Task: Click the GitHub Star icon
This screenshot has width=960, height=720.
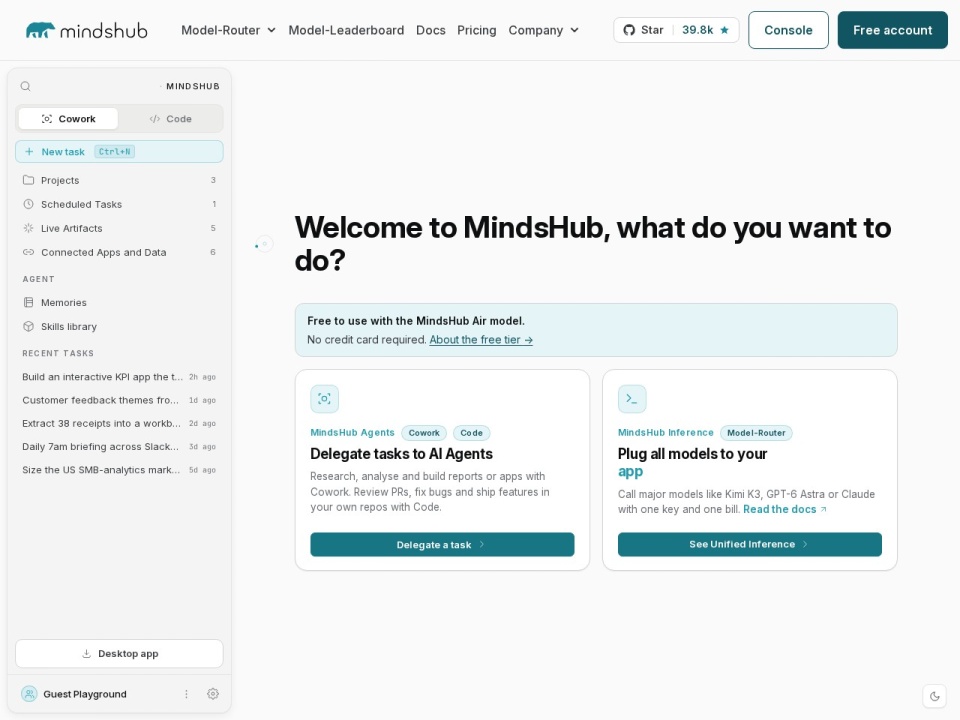Action: 629,30
